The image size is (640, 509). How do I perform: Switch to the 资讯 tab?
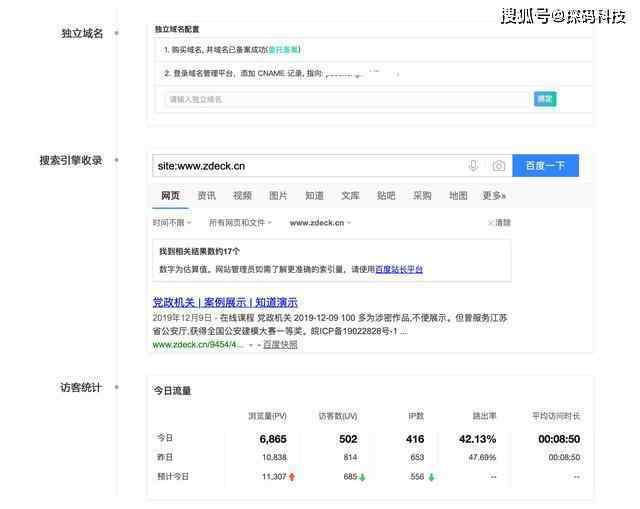(x=207, y=196)
